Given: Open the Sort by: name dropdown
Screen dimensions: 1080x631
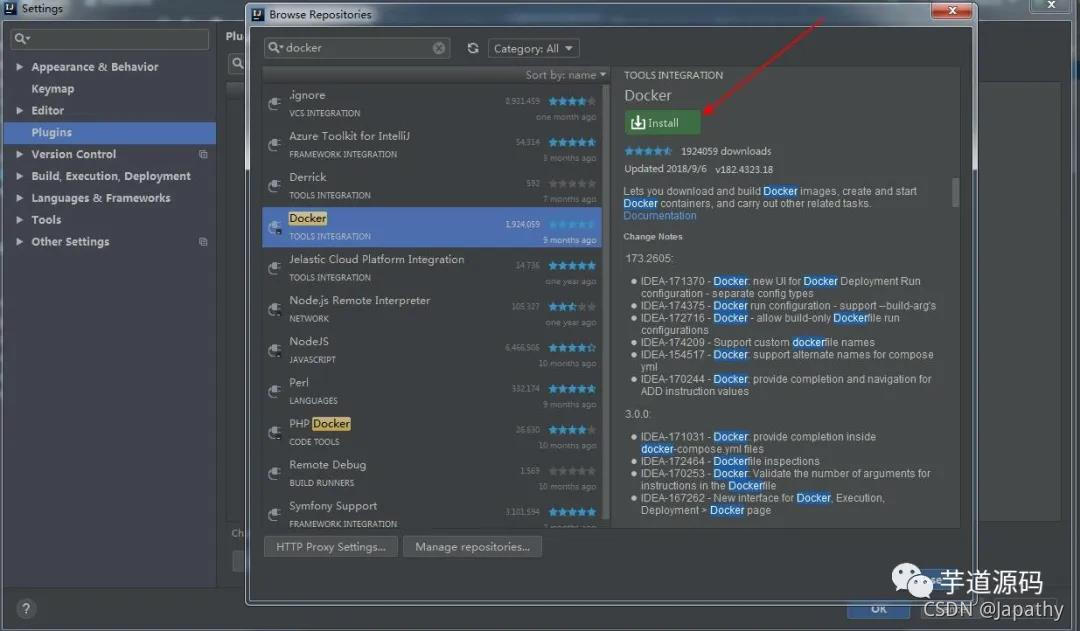Looking at the screenshot, I should 565,74.
